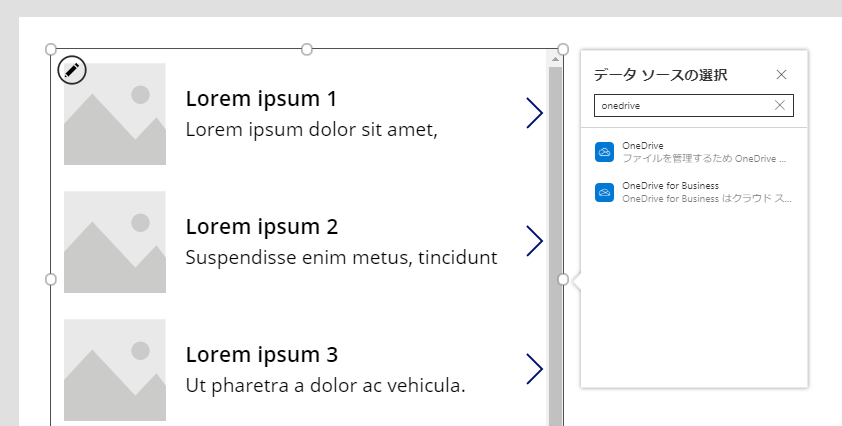The image size is (842, 426).
Task: Choose the OneDrive for Business connector entry
Action: (694, 192)
